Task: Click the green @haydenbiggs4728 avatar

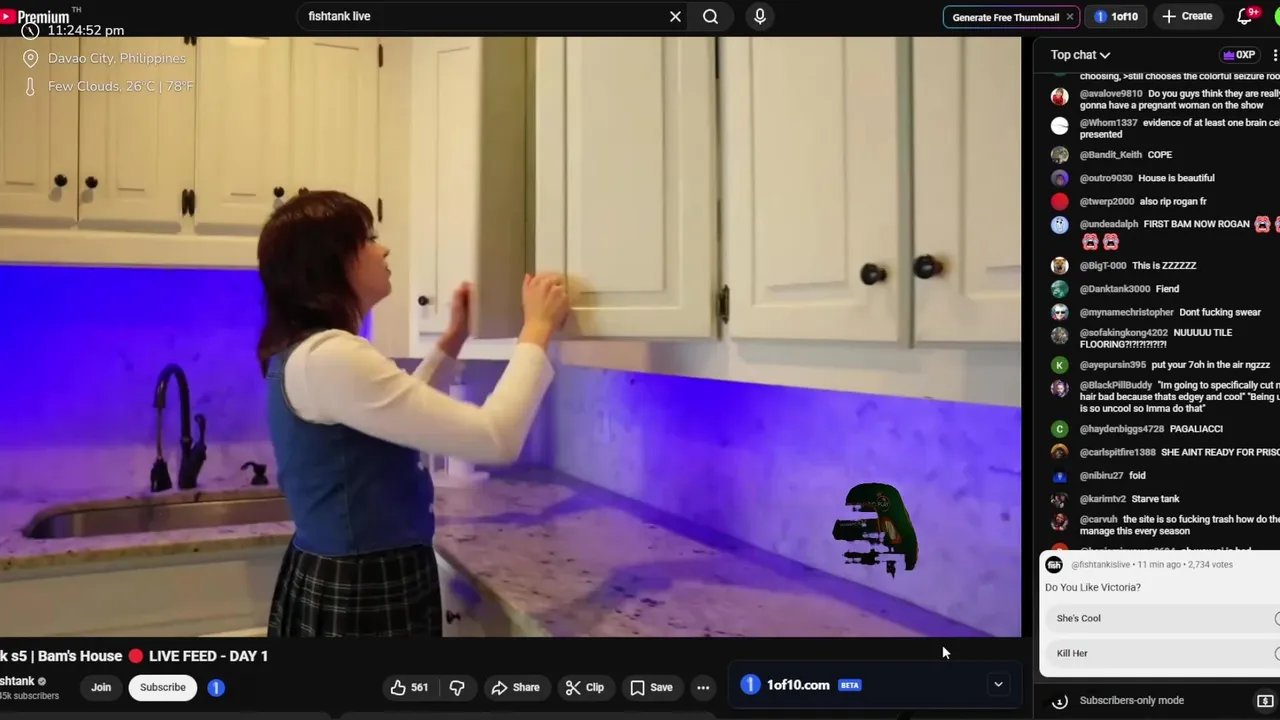Action: tap(1059, 429)
